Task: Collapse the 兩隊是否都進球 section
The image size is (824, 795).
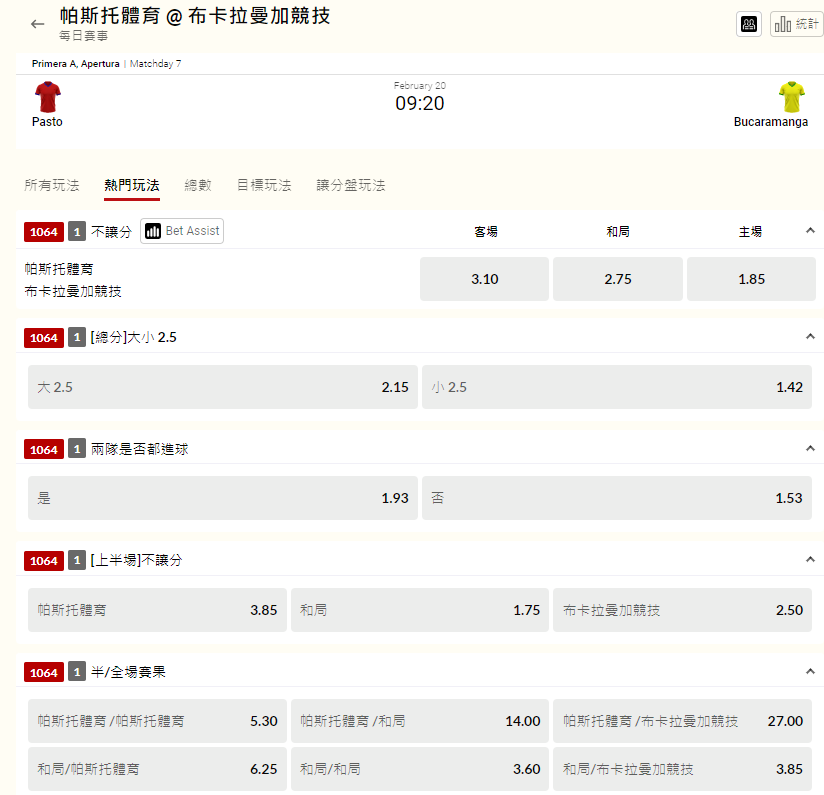Action: tap(810, 448)
